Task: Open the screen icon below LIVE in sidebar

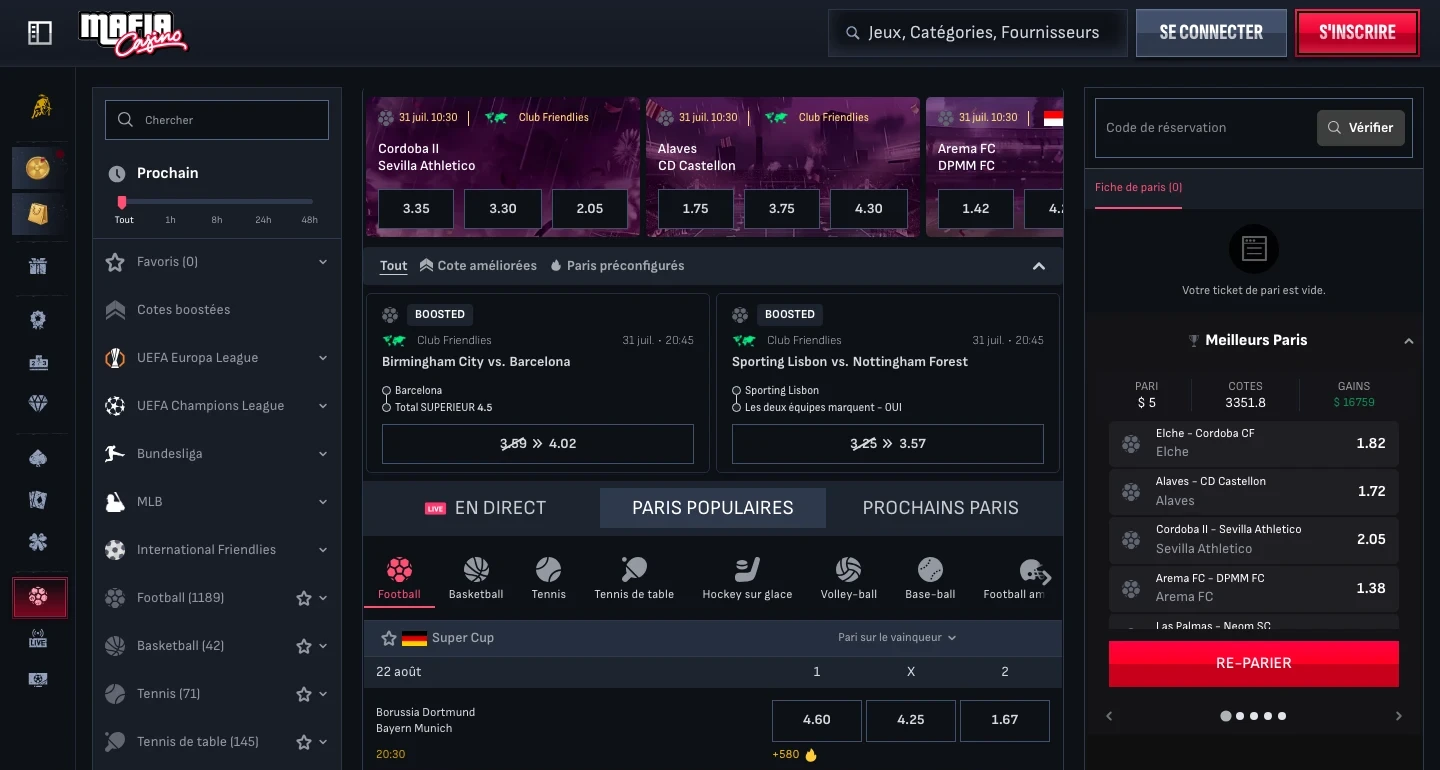Action: (x=38, y=680)
